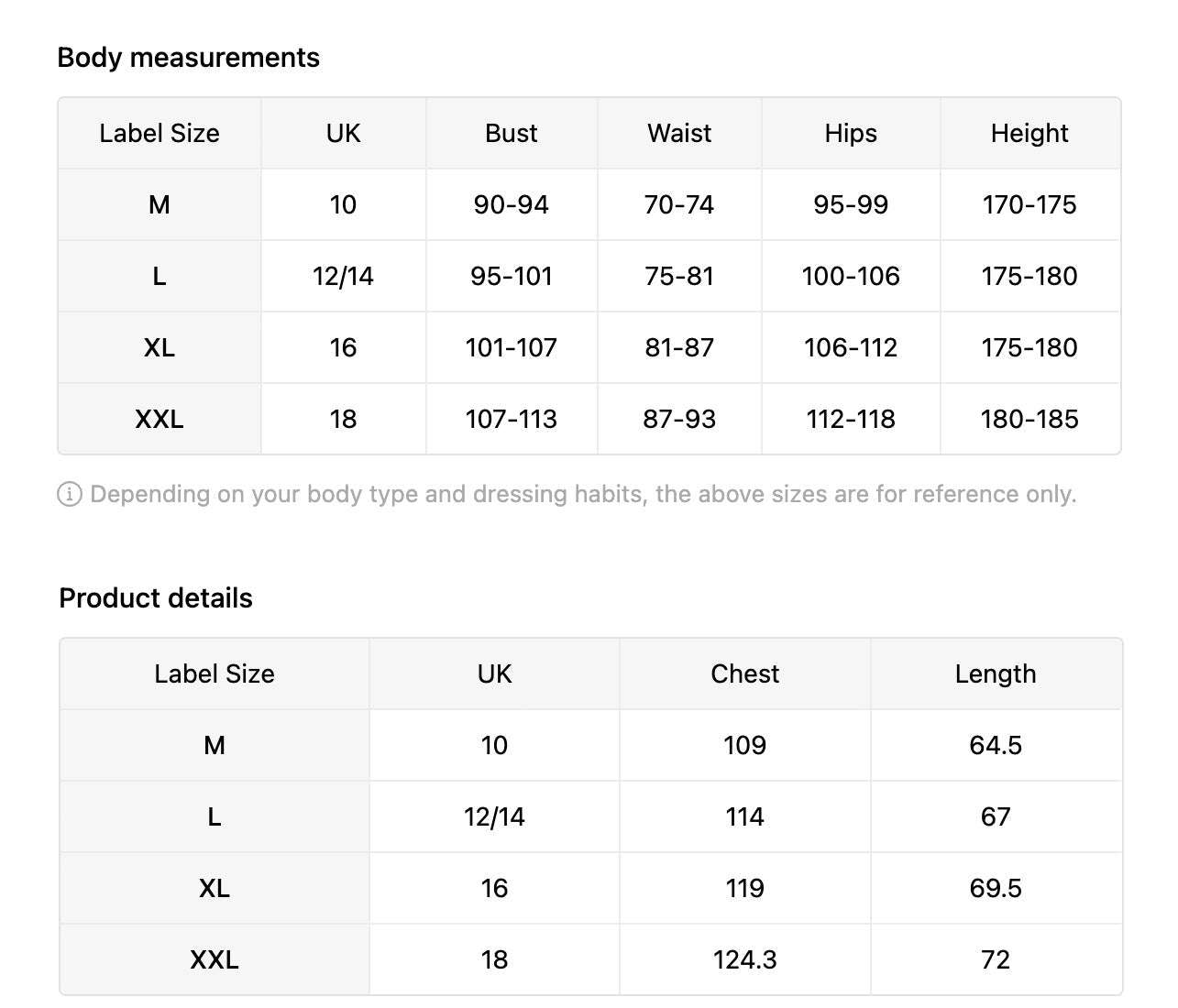
Task: Click the UK header in Product details table
Action: [494, 674]
